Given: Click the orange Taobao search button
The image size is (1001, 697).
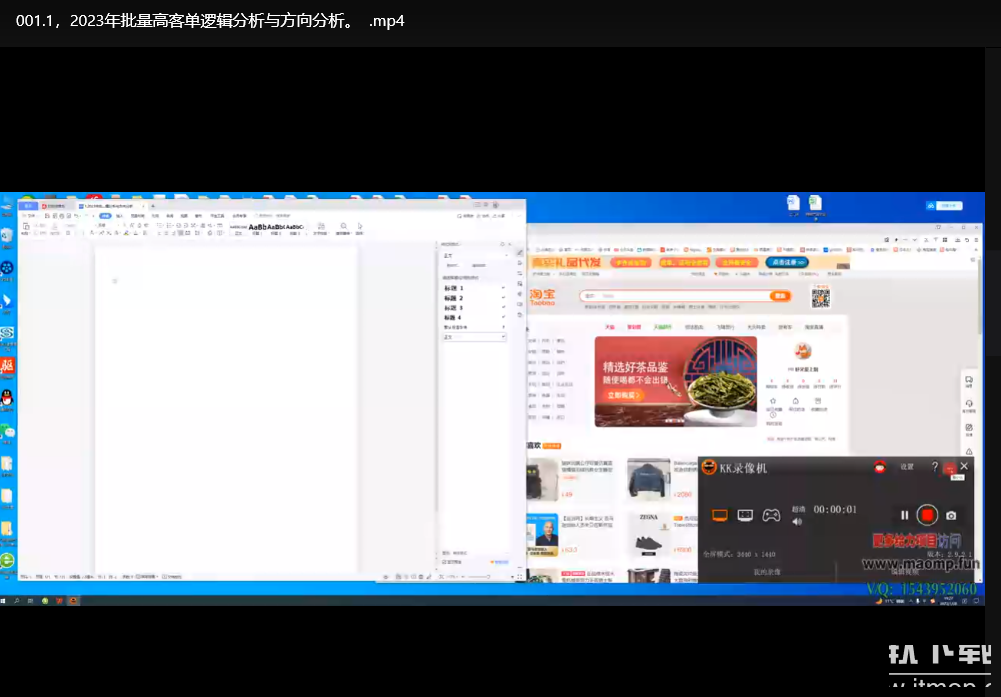Looking at the screenshot, I should pyautogui.click(x=780, y=296).
